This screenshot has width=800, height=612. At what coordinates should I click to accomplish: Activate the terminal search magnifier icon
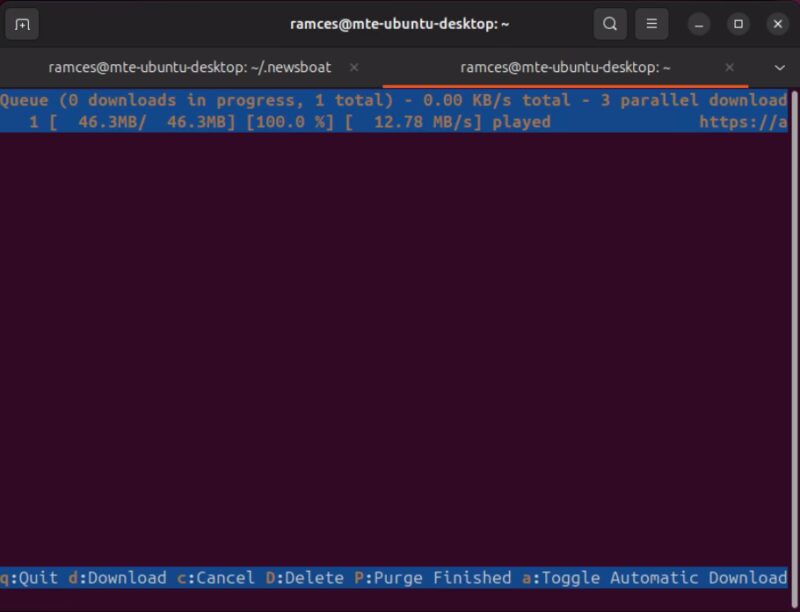pyautogui.click(x=609, y=23)
